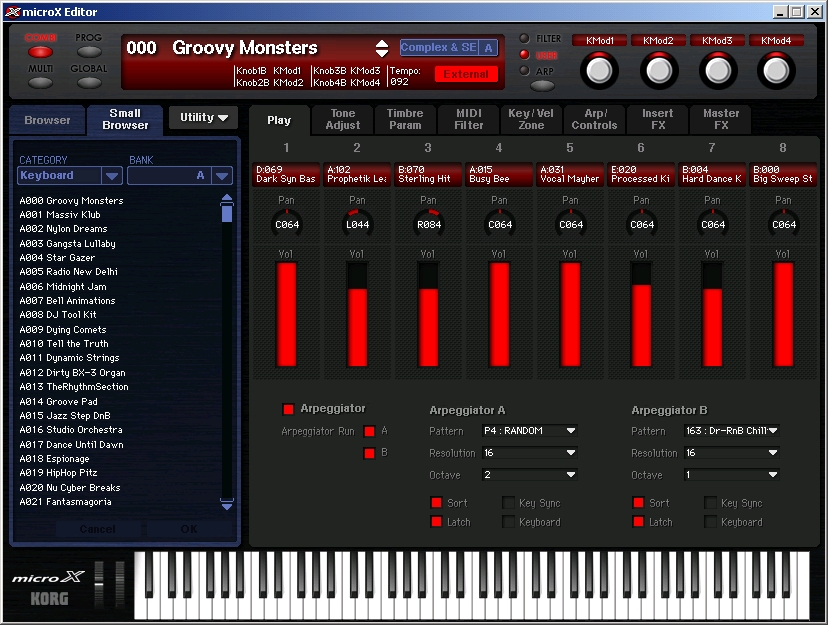
Task: Click the ARP indicator LED
Action: (524, 70)
